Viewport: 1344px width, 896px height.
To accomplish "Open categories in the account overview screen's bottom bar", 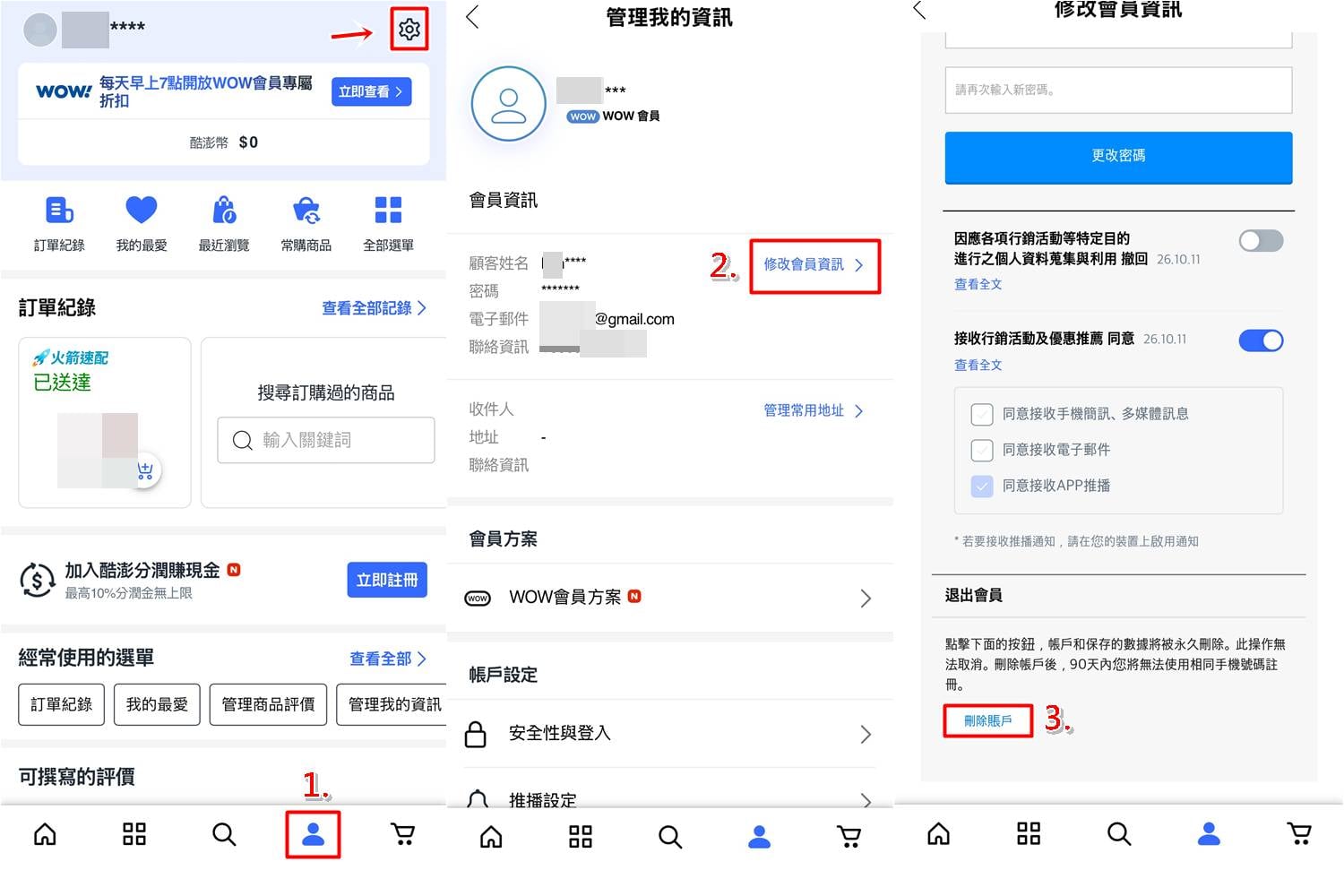I will pyautogui.click(x=134, y=835).
